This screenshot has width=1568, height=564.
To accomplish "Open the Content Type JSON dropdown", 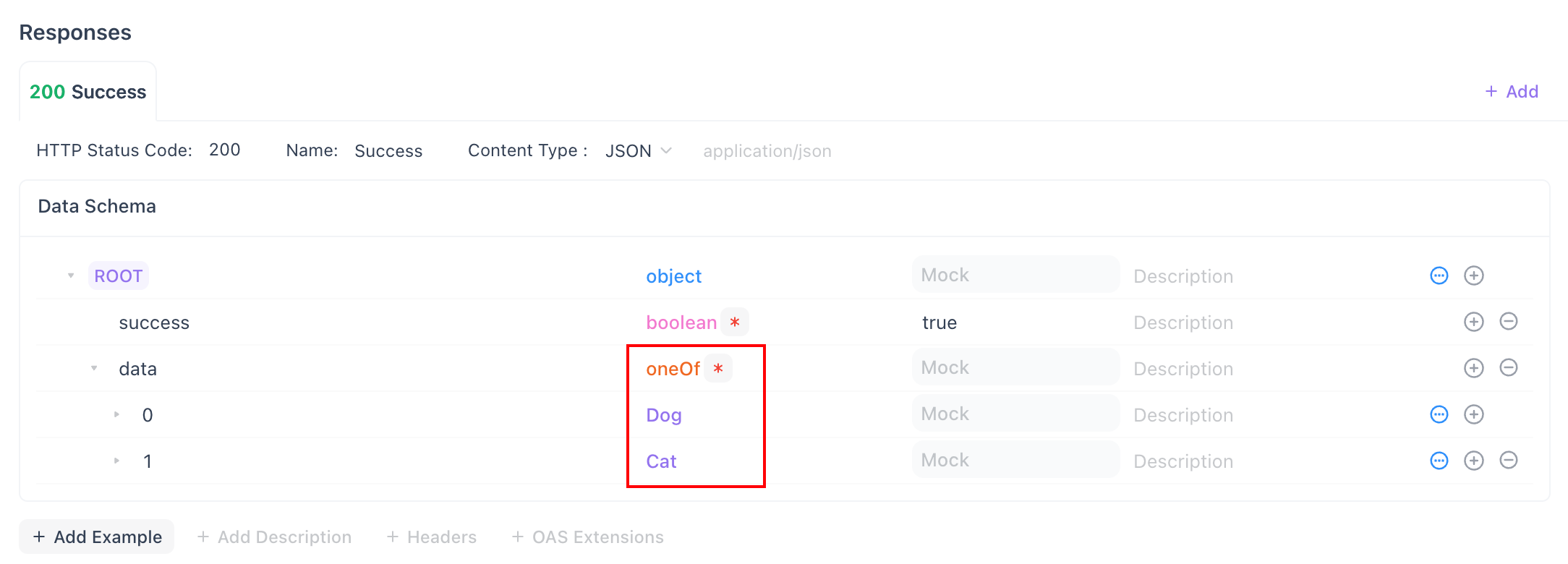I will click(639, 150).
